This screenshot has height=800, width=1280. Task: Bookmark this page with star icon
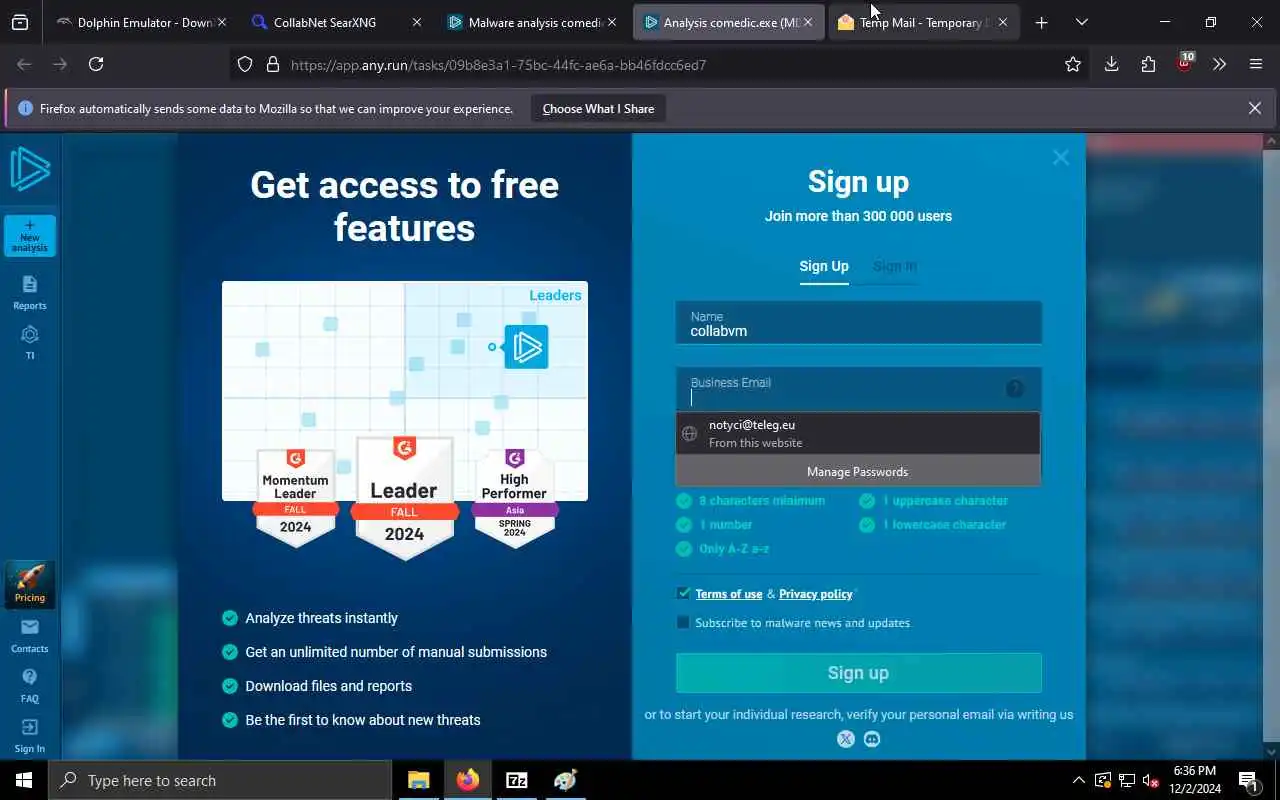(1073, 64)
